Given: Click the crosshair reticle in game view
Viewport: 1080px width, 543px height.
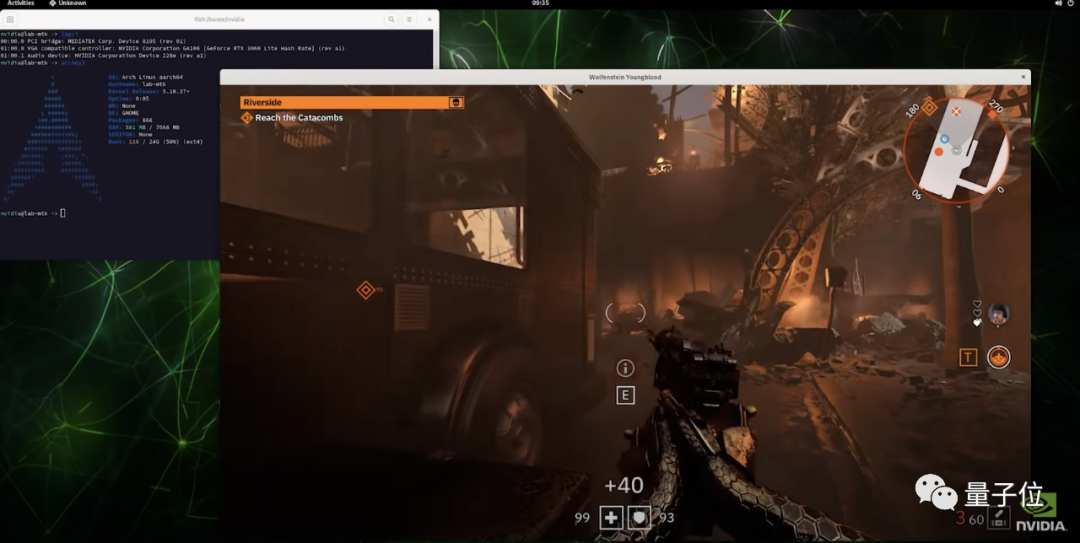Looking at the screenshot, I should tap(625, 313).
